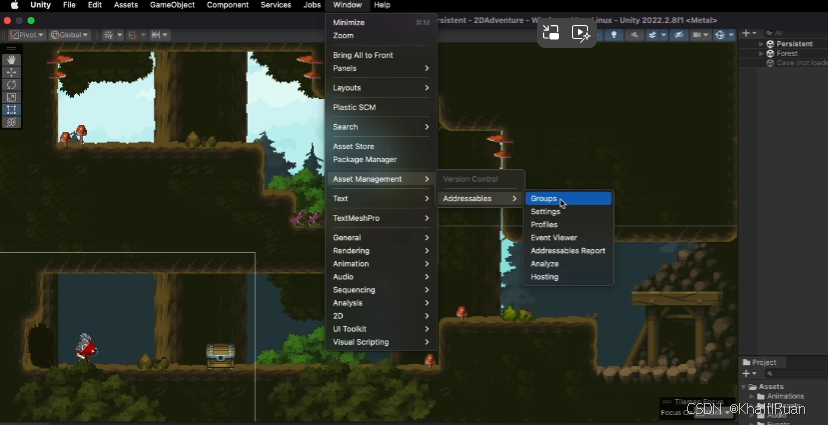Viewport: 828px width, 425px height.
Task: Open increment snapping dropdown arrow
Action: click(165, 35)
